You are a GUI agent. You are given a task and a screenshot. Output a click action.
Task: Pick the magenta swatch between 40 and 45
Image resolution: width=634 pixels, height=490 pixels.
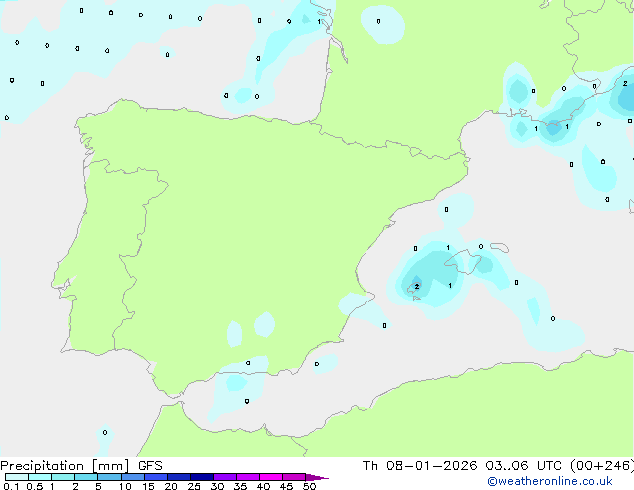[x=271, y=477]
